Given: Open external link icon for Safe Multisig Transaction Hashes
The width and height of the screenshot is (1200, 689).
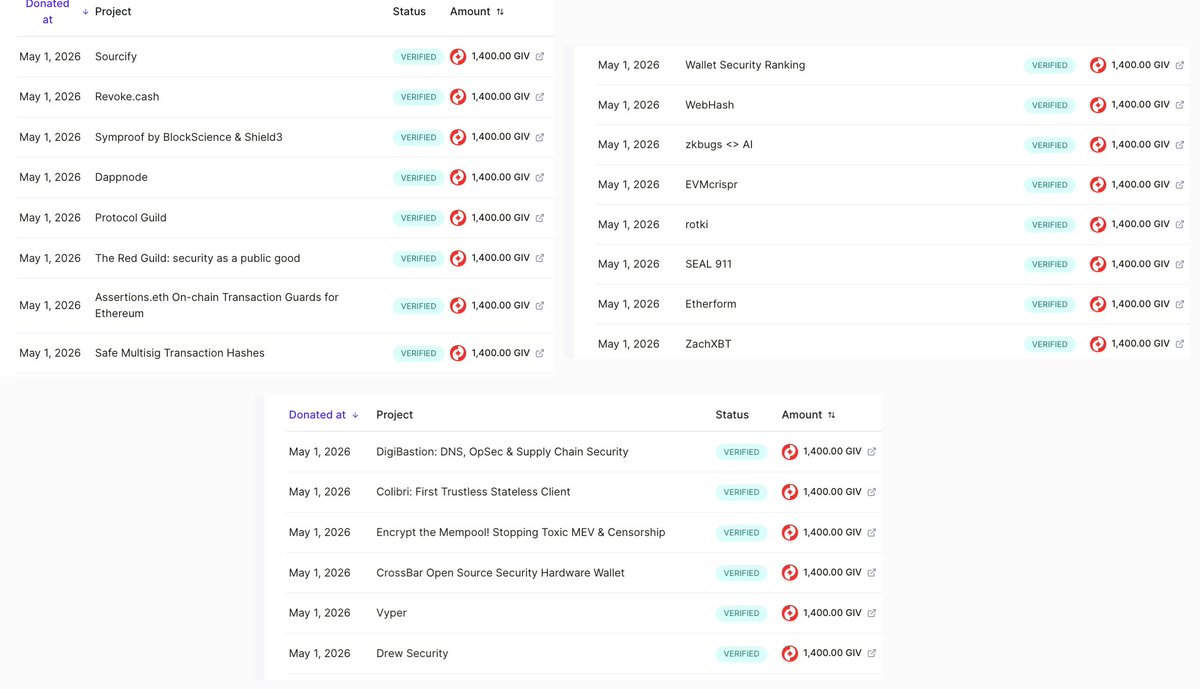Looking at the screenshot, I should 540,353.
